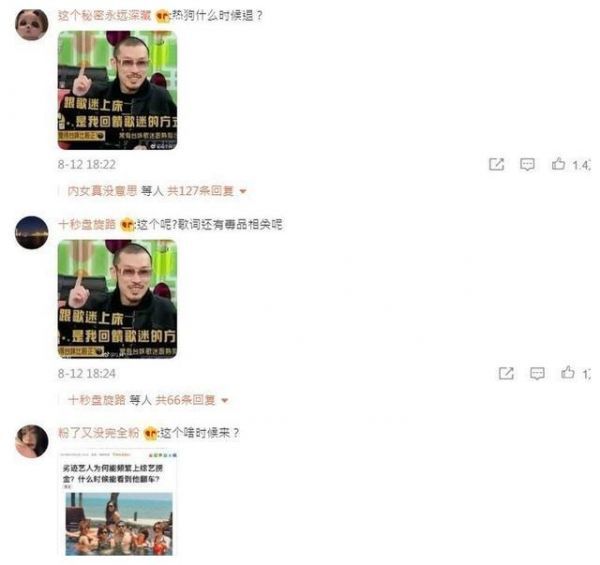
Task: Open 内女真没意思 replier name link
Action: coord(102,191)
